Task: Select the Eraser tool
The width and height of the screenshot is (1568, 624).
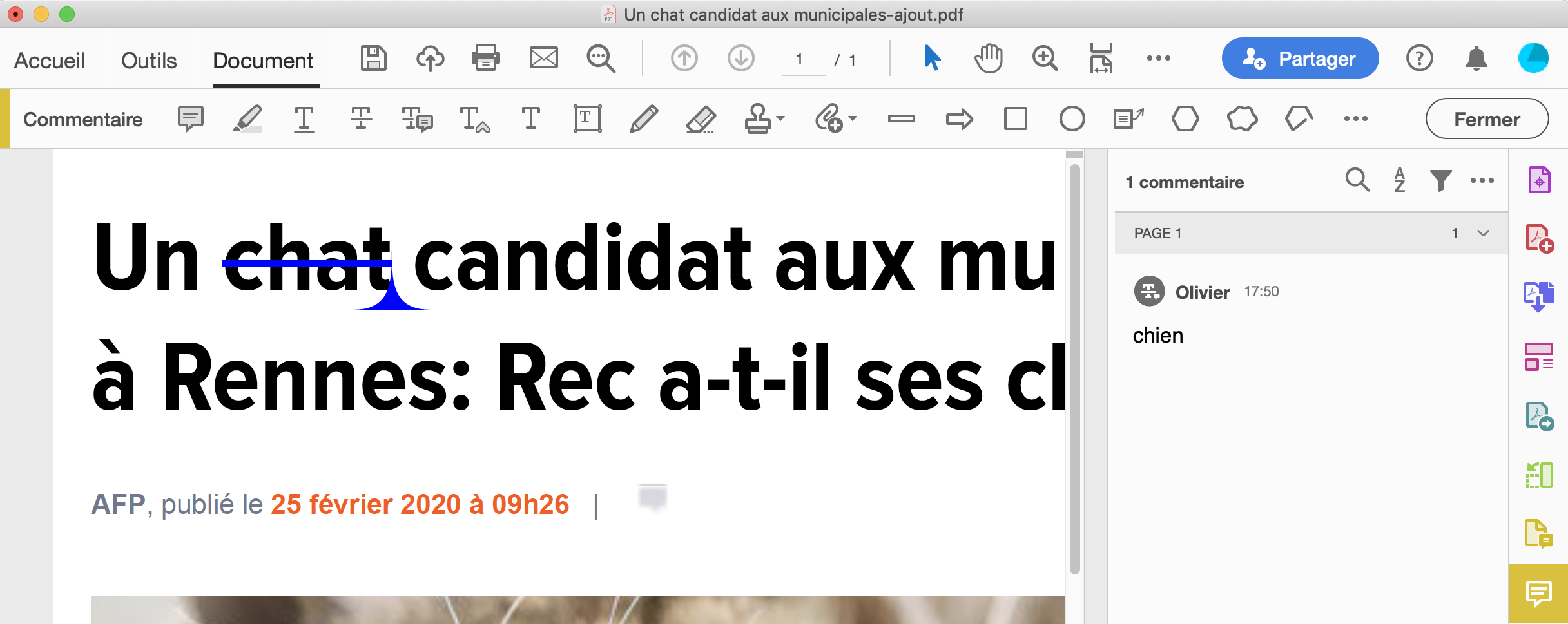Action: [701, 119]
